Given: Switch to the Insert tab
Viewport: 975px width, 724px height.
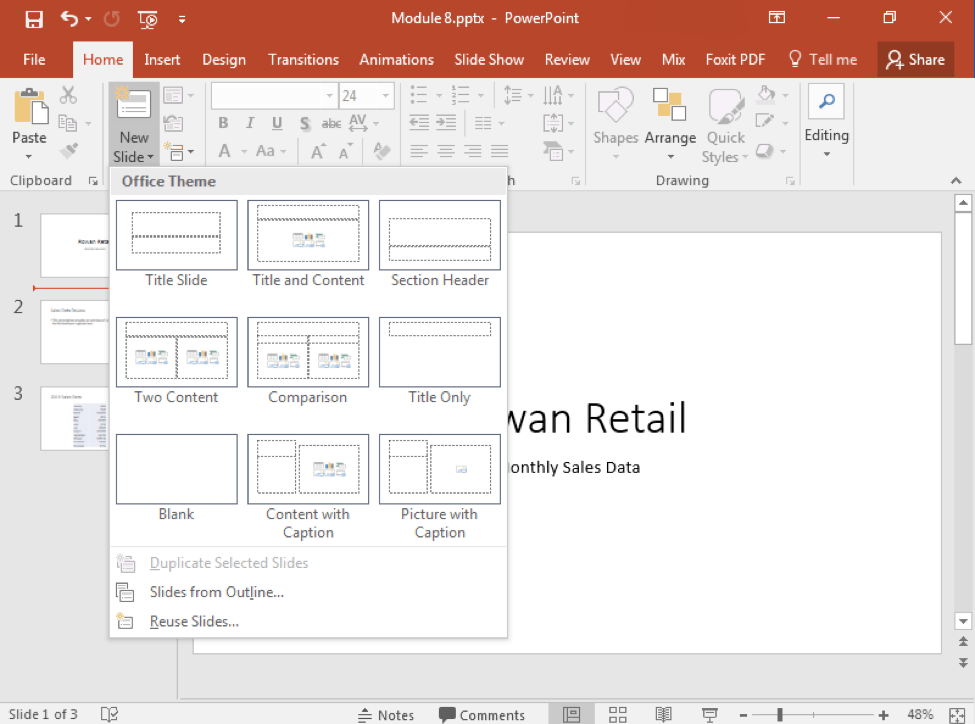Looking at the screenshot, I should pyautogui.click(x=162, y=60).
